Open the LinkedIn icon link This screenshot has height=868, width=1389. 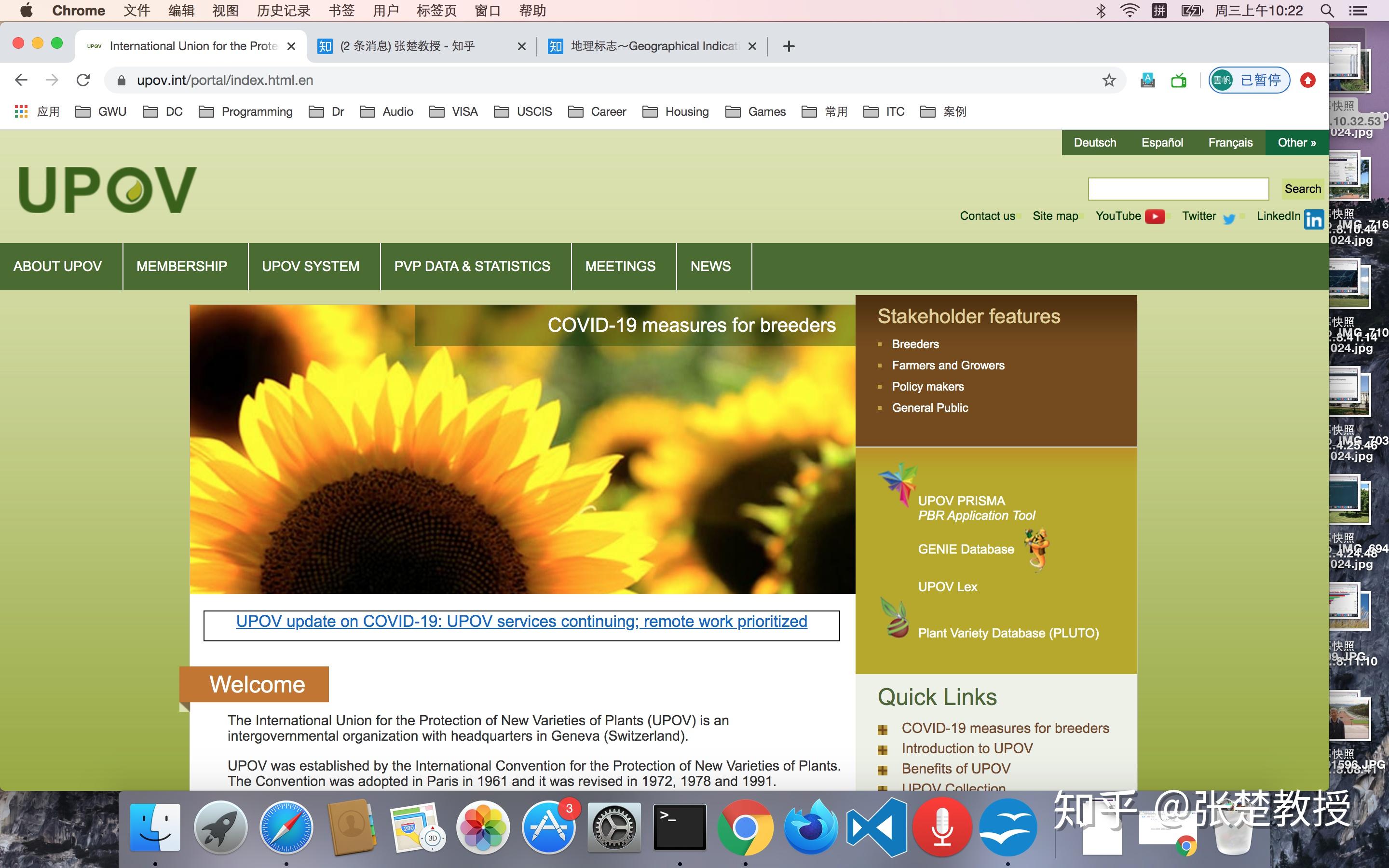point(1313,219)
